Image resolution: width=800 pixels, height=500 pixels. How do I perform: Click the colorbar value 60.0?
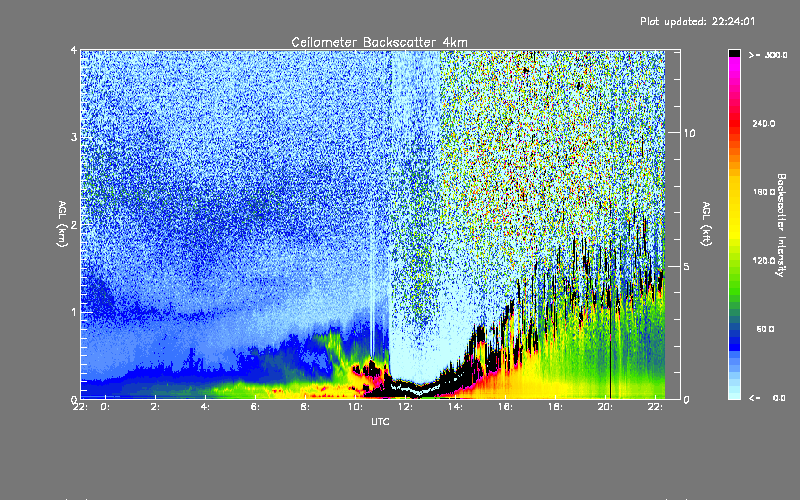[765, 329]
